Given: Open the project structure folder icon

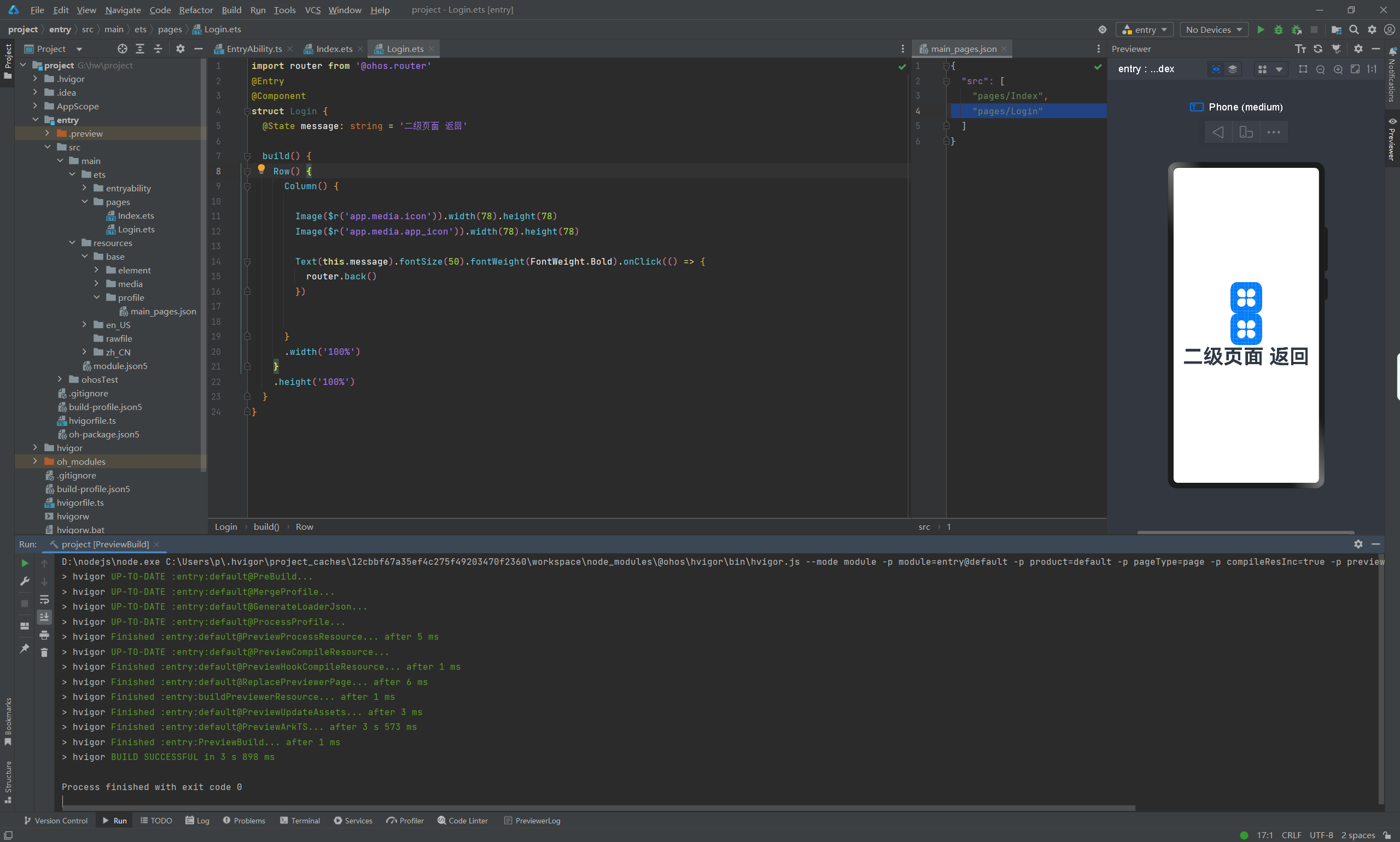Looking at the screenshot, I should [x=1337, y=30].
